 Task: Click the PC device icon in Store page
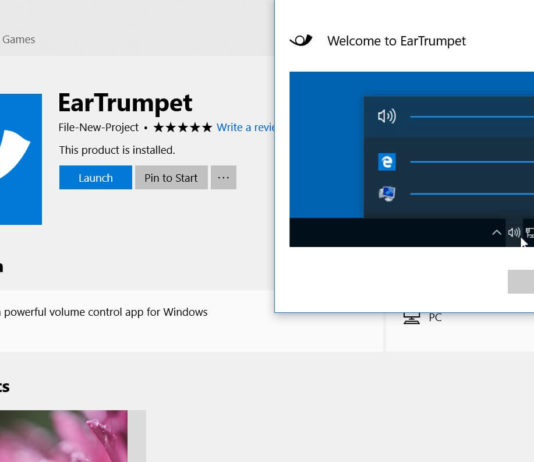411,318
